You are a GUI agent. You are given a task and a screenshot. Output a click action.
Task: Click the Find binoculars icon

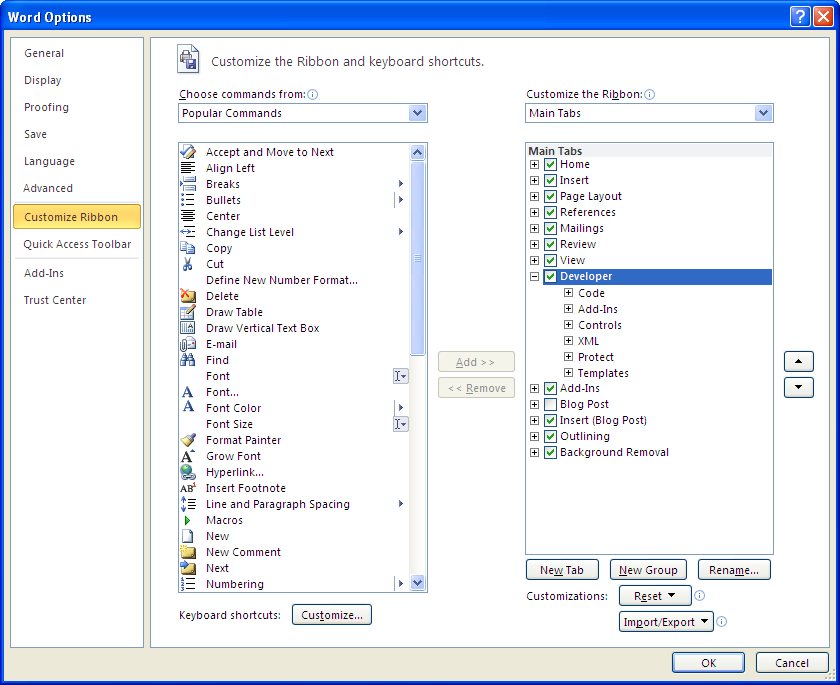coord(188,359)
